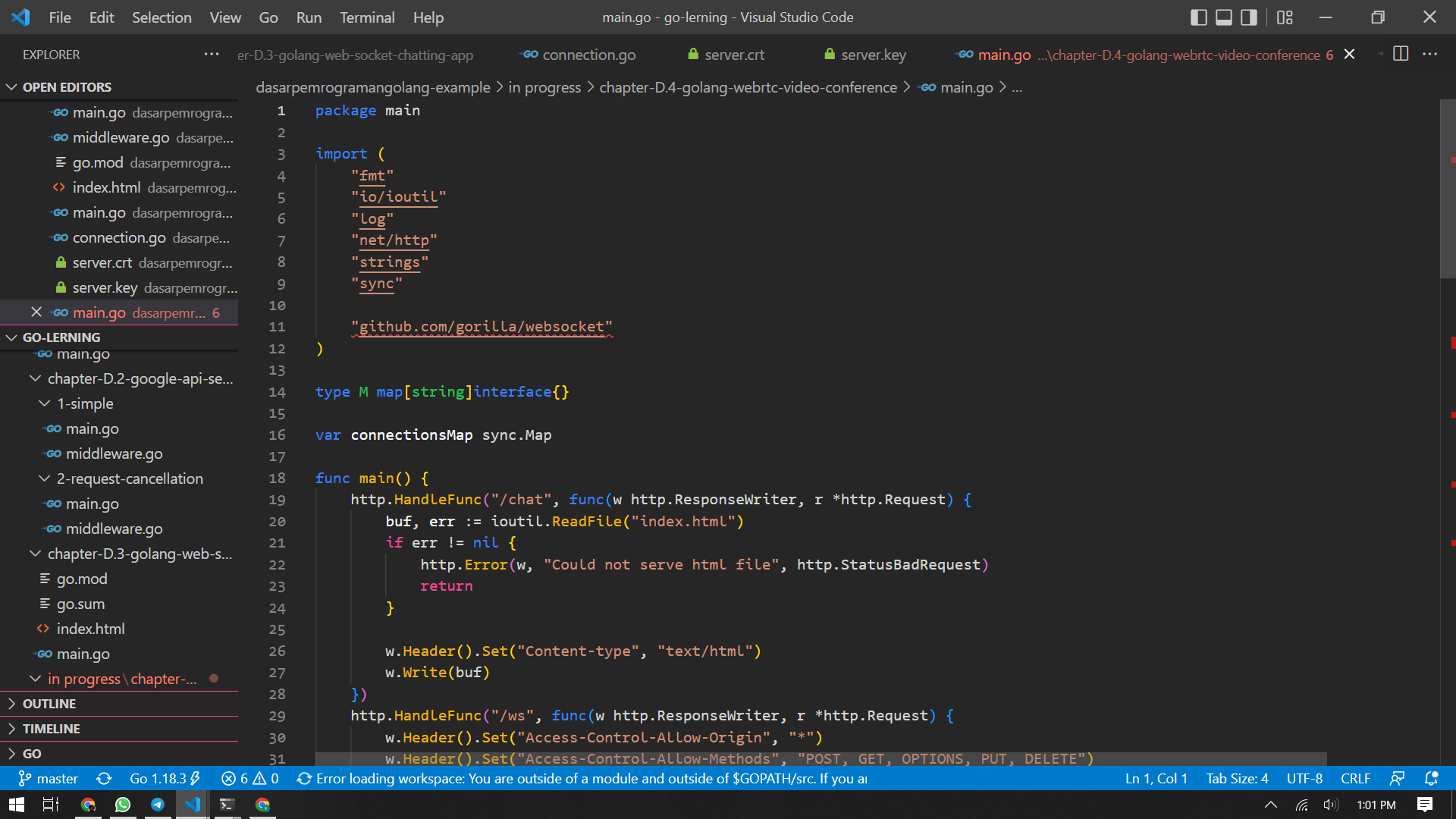The image size is (1456, 819).
Task: Open notifications bell in status bar
Action: (1431, 779)
